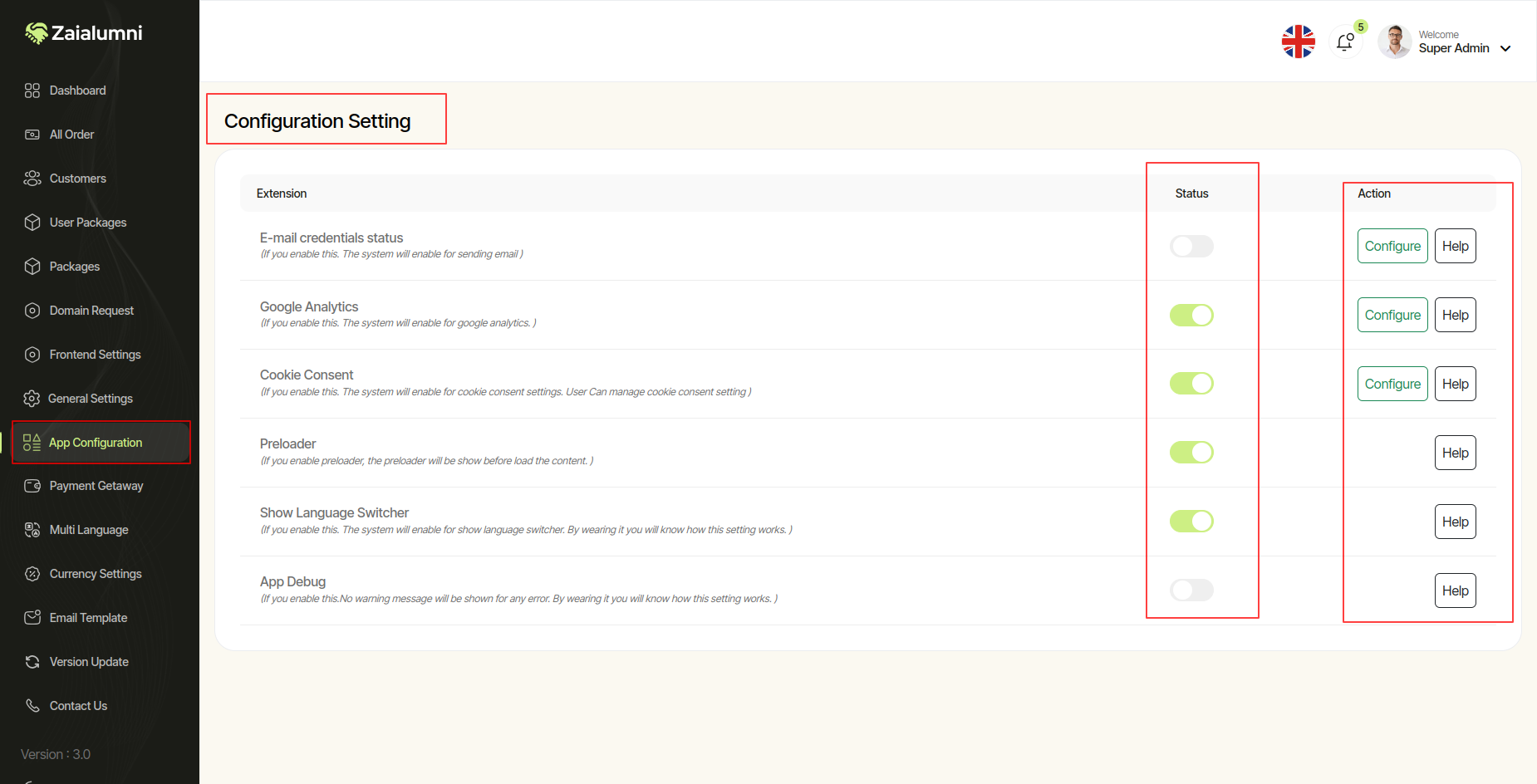Disable the Show Language Switcher toggle
1537x784 pixels.
click(x=1191, y=521)
